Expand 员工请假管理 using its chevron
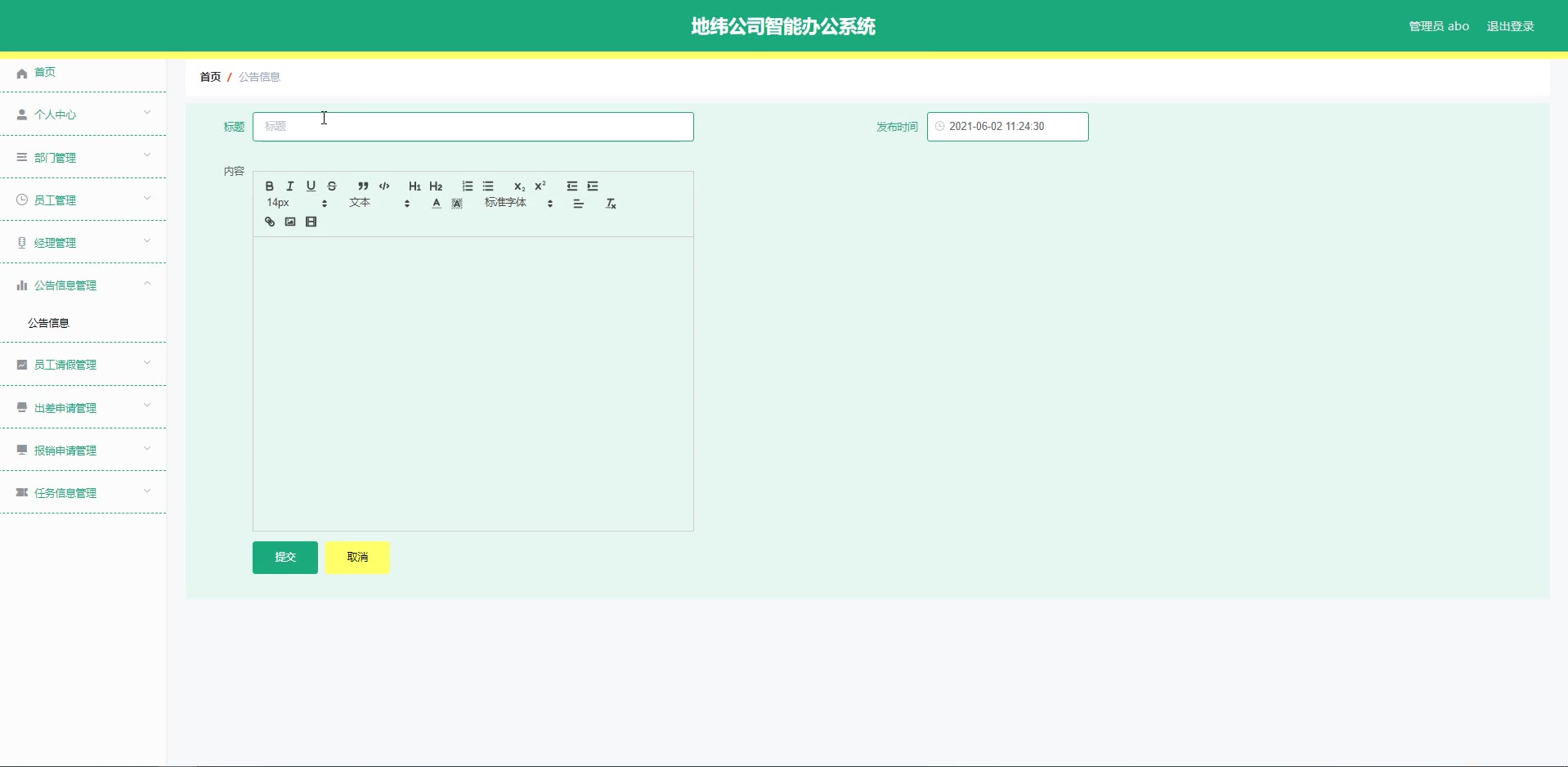 (x=147, y=363)
